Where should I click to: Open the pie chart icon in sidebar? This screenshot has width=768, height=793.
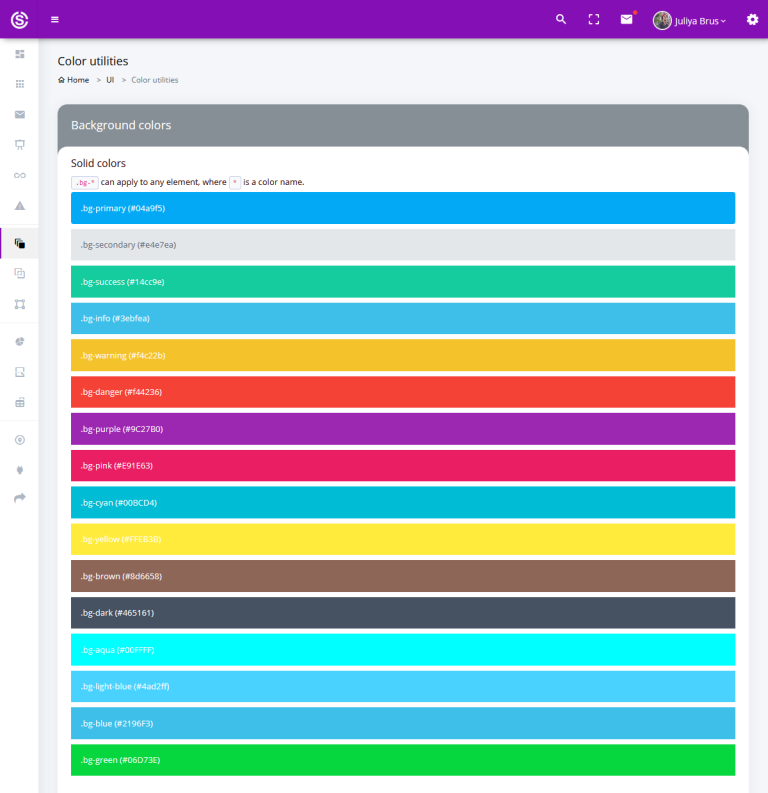19,342
